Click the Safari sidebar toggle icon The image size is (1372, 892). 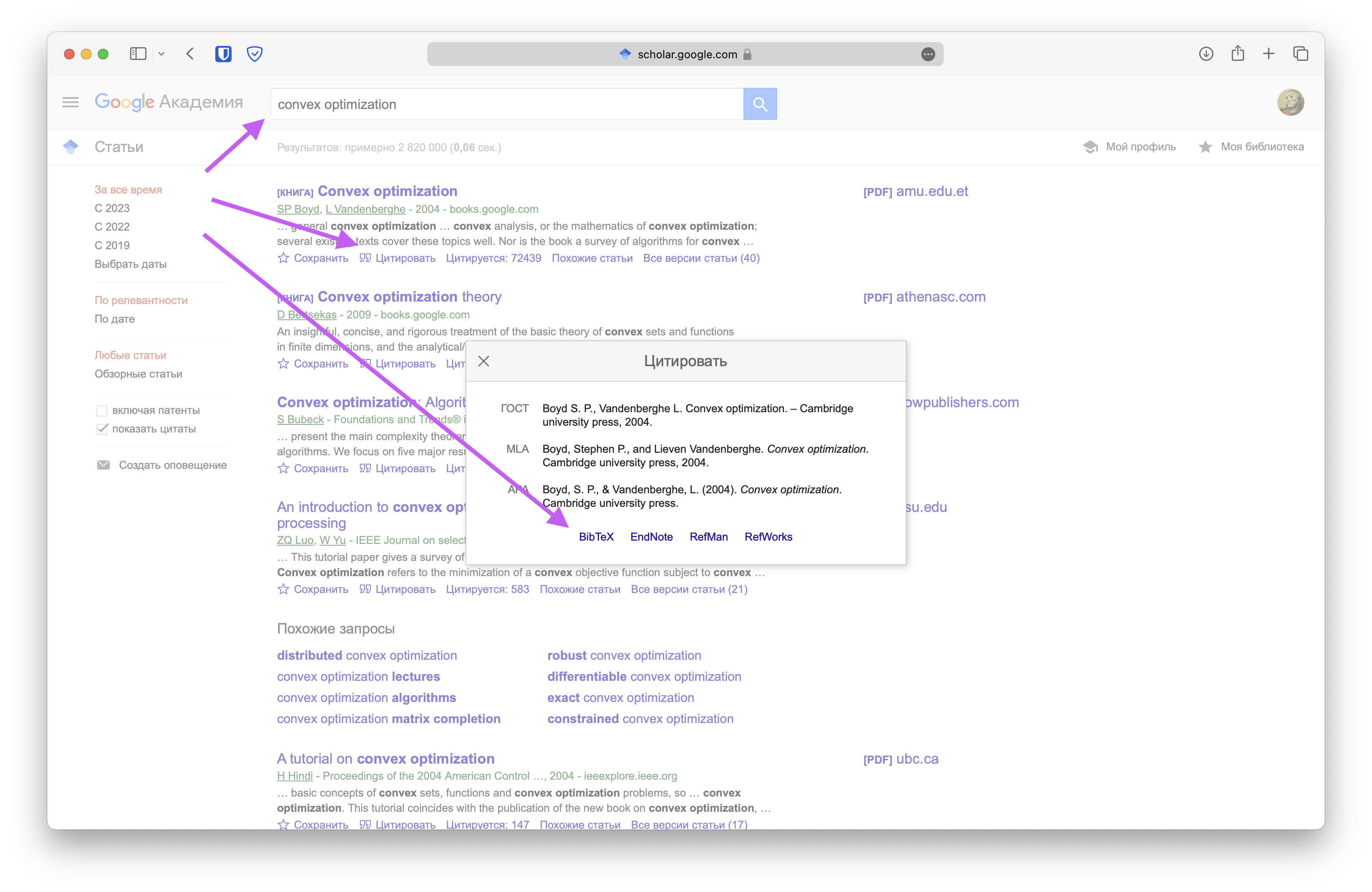tap(138, 54)
